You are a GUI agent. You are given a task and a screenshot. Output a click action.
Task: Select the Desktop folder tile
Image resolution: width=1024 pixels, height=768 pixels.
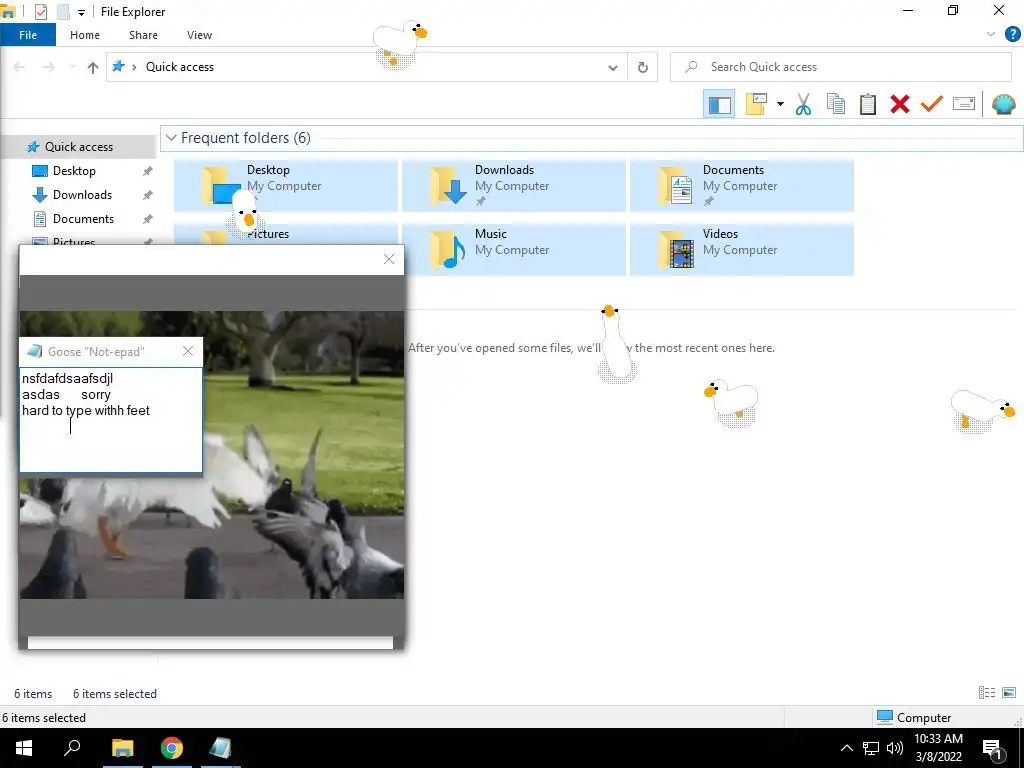286,185
